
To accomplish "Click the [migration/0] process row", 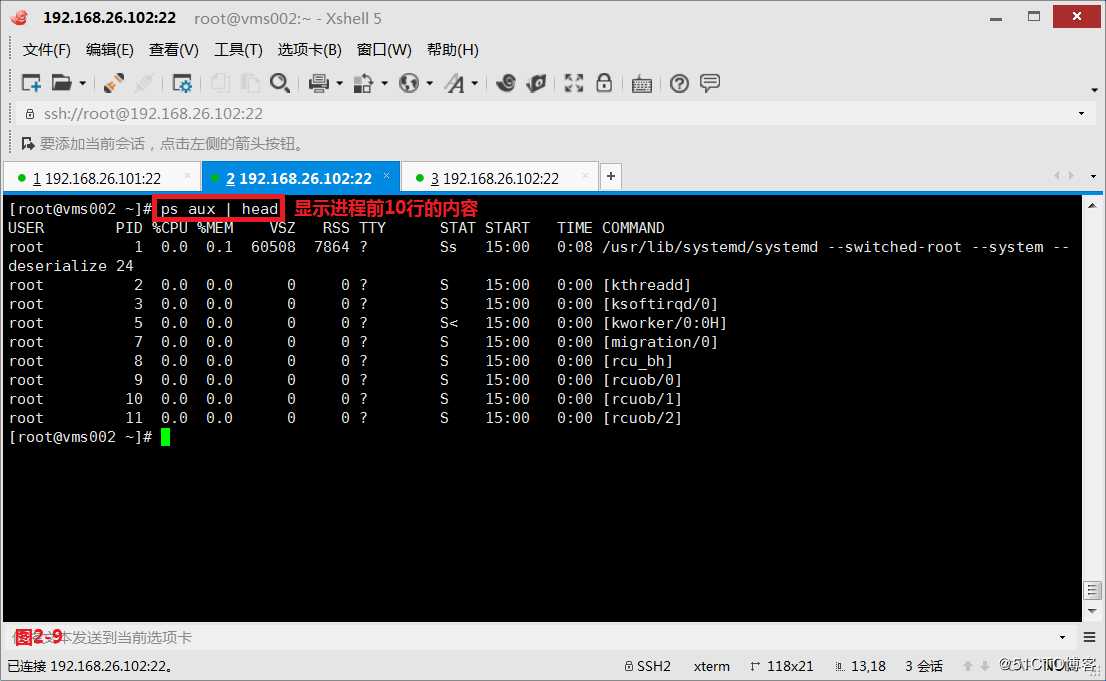I will click(363, 342).
